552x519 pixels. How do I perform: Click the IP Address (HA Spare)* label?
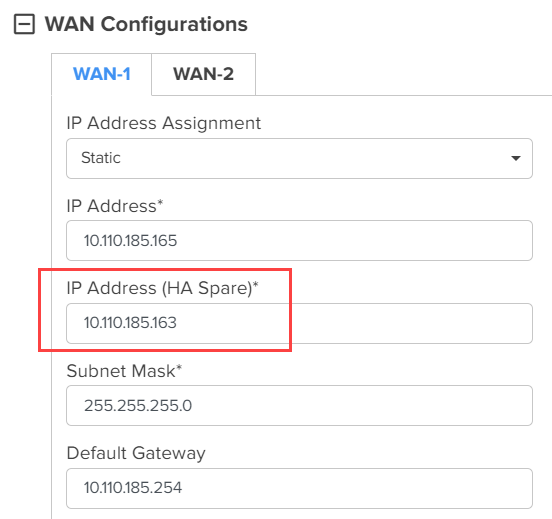click(x=162, y=288)
